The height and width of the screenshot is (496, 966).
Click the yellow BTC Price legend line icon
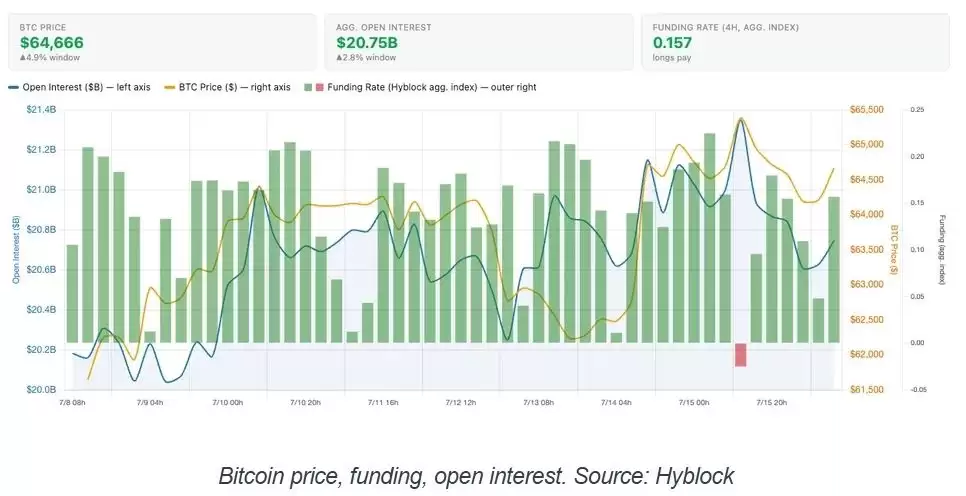point(169,87)
